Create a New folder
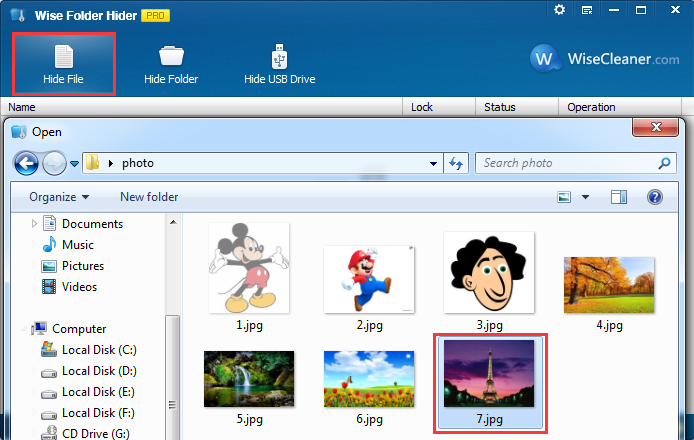This screenshot has height=440, width=694. (x=149, y=197)
